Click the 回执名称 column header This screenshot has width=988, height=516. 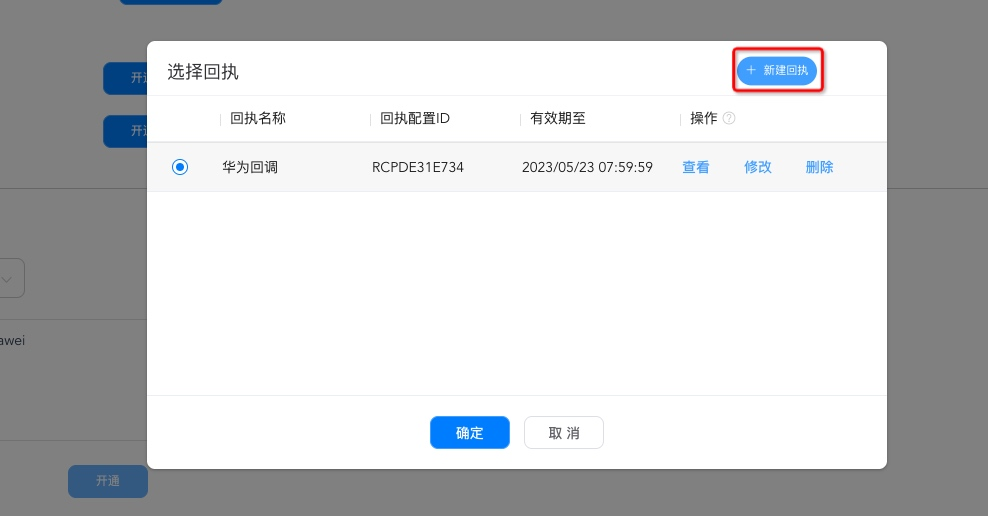tap(258, 118)
